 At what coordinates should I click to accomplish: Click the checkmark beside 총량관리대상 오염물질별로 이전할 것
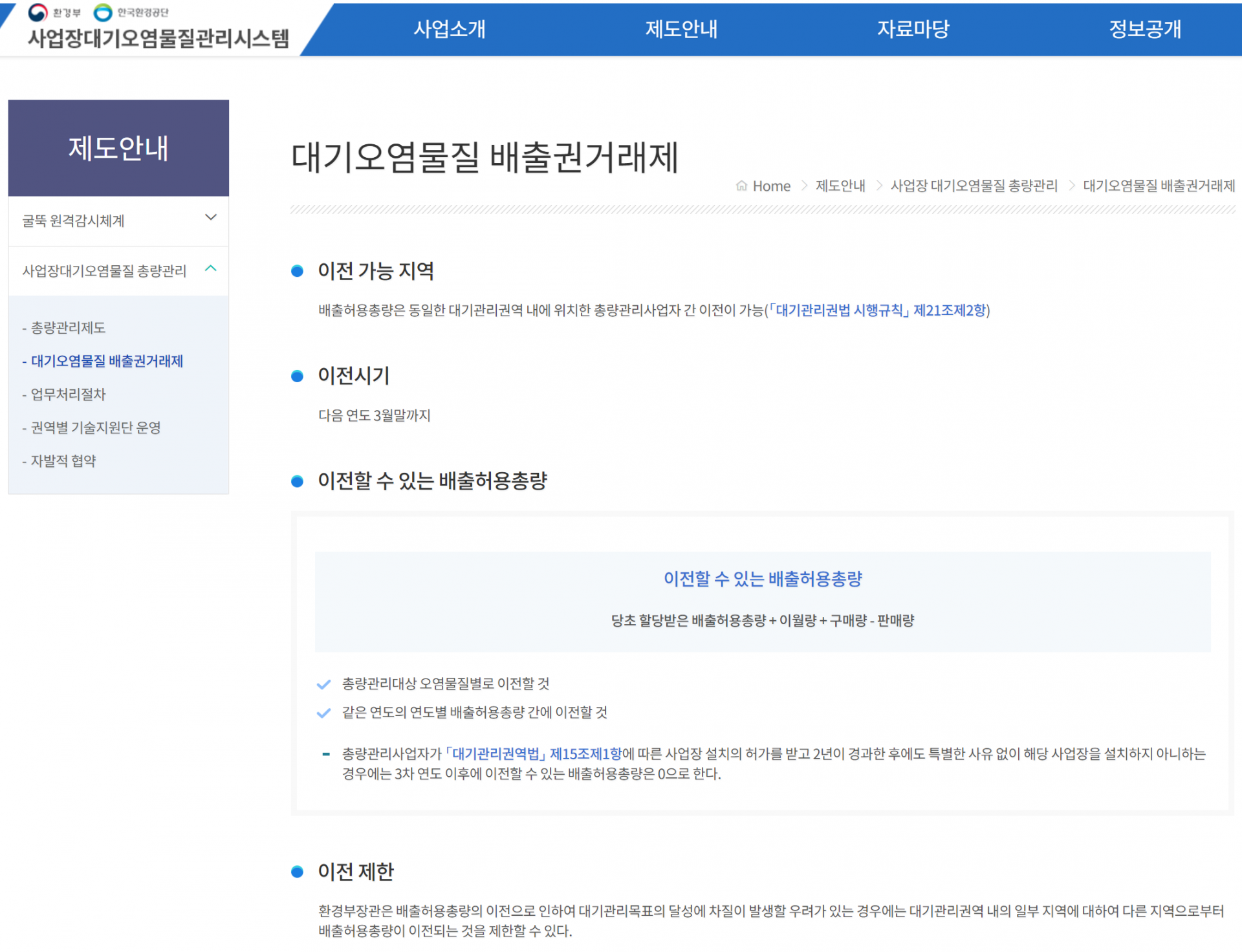[324, 684]
